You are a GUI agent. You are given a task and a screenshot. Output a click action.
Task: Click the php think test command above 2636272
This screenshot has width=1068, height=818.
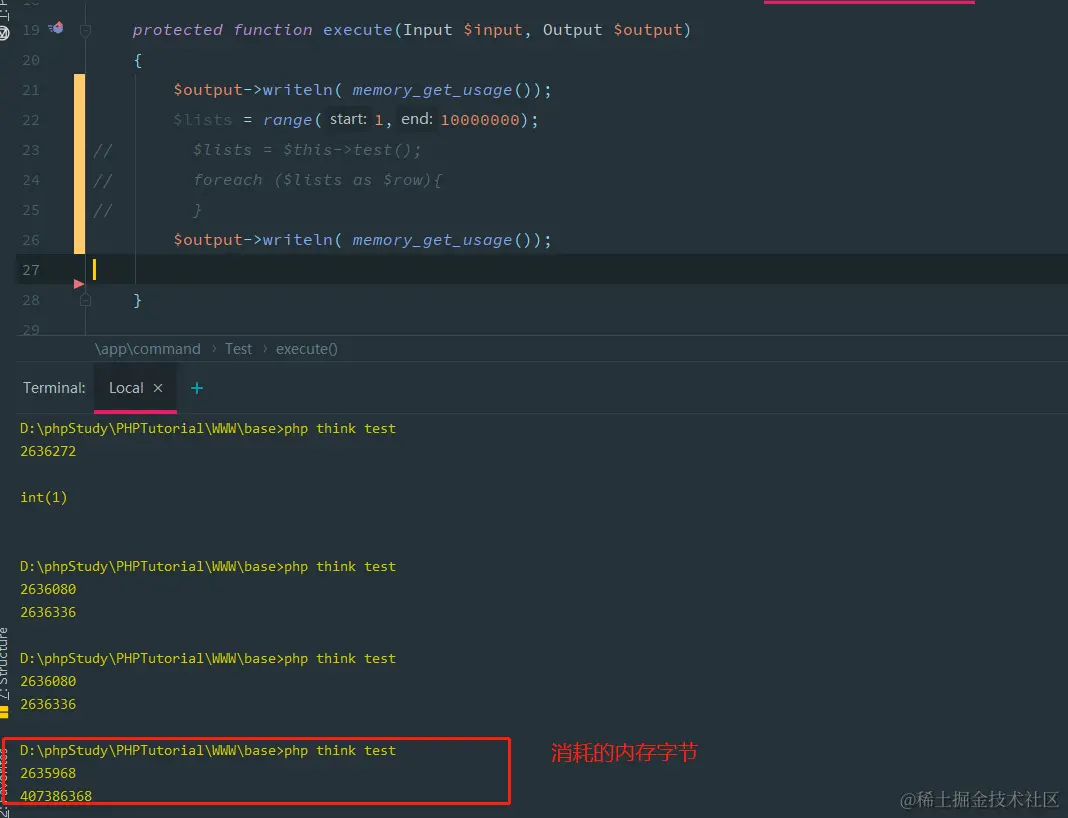[340, 428]
